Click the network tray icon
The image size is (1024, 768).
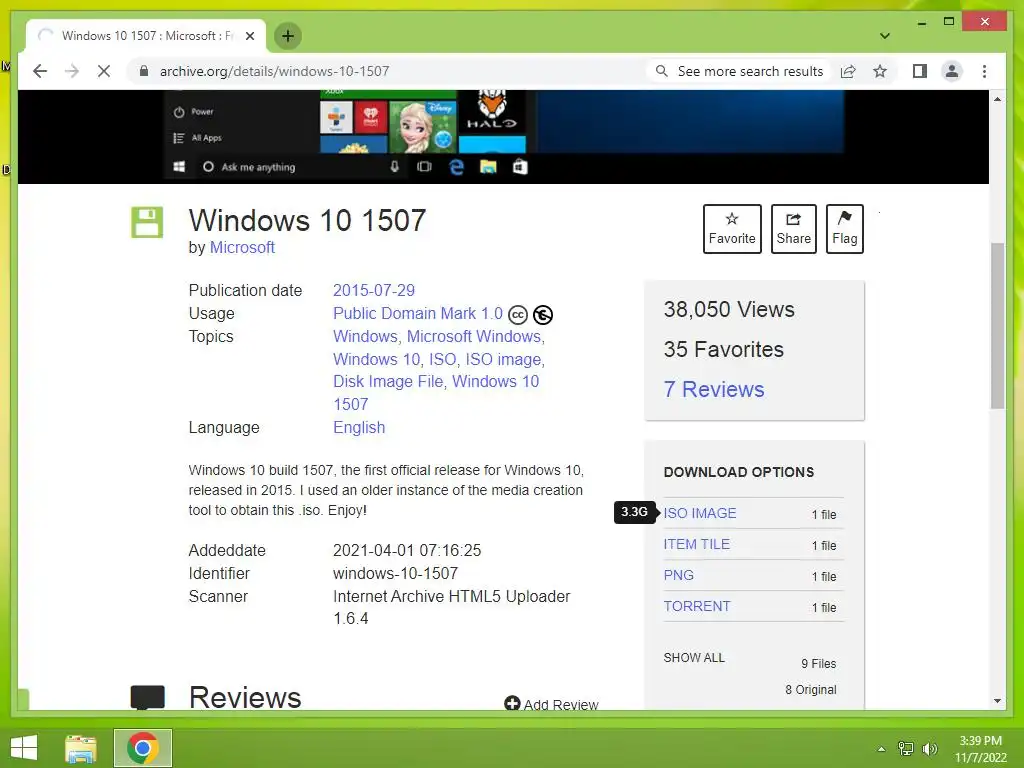pos(906,748)
